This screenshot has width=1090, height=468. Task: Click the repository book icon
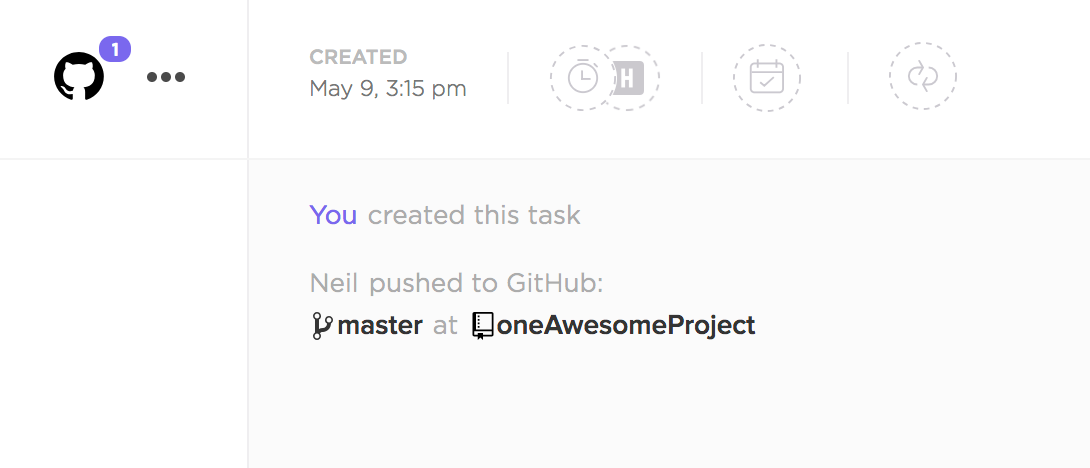pyautogui.click(x=483, y=326)
